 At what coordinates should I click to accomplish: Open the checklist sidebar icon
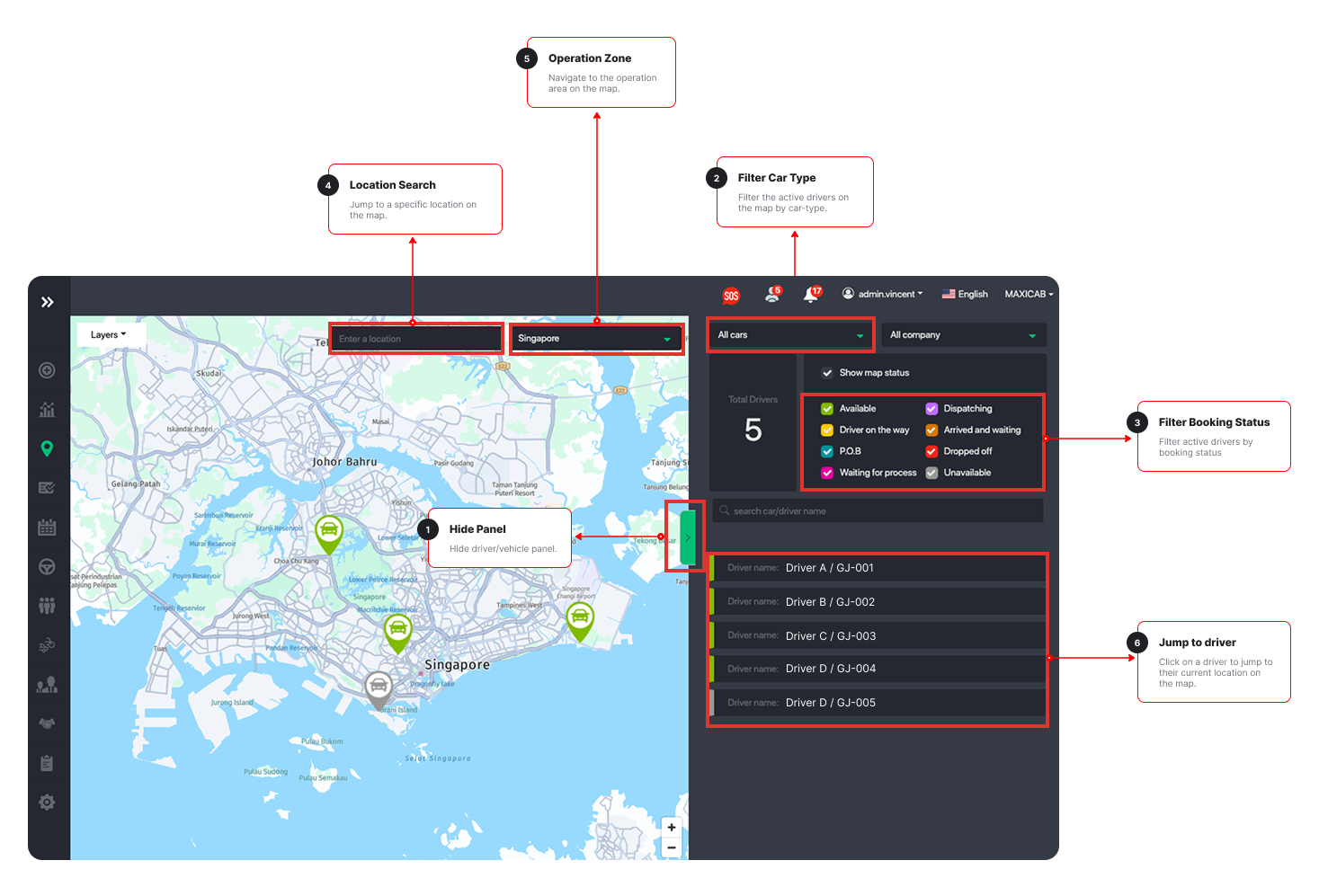point(48,488)
